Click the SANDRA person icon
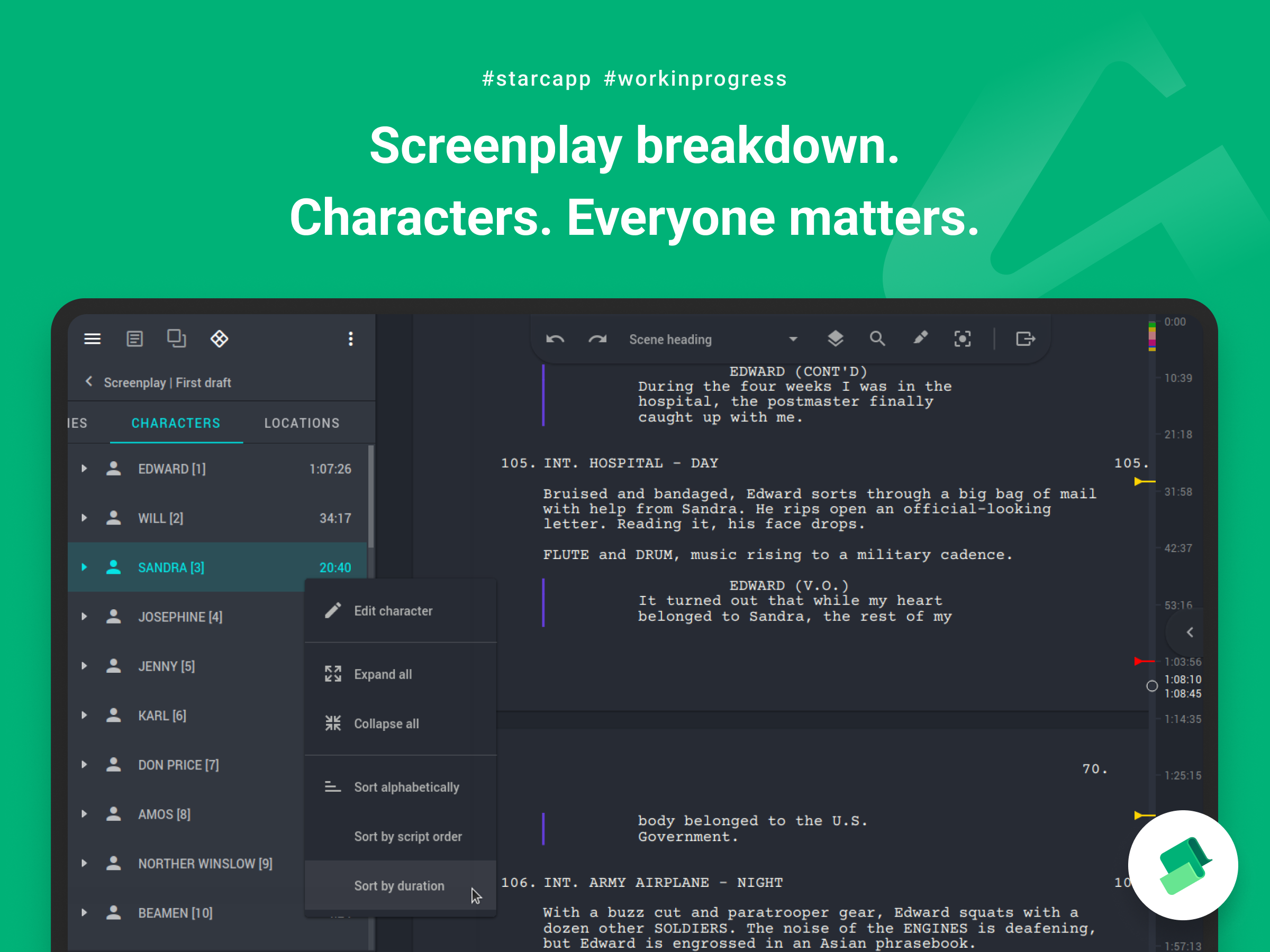This screenshot has width=1270, height=952. pyautogui.click(x=114, y=567)
